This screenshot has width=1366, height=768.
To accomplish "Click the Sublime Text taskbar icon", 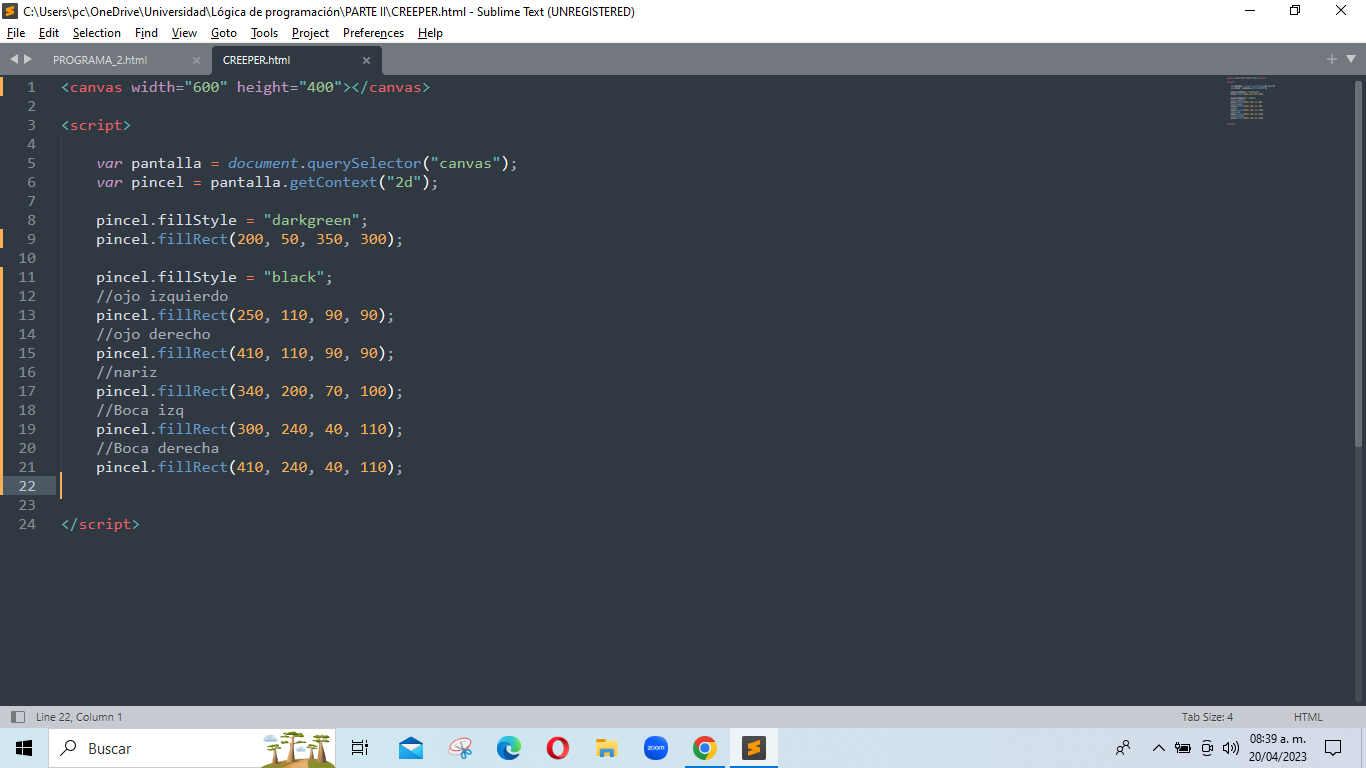I will click(x=754, y=748).
